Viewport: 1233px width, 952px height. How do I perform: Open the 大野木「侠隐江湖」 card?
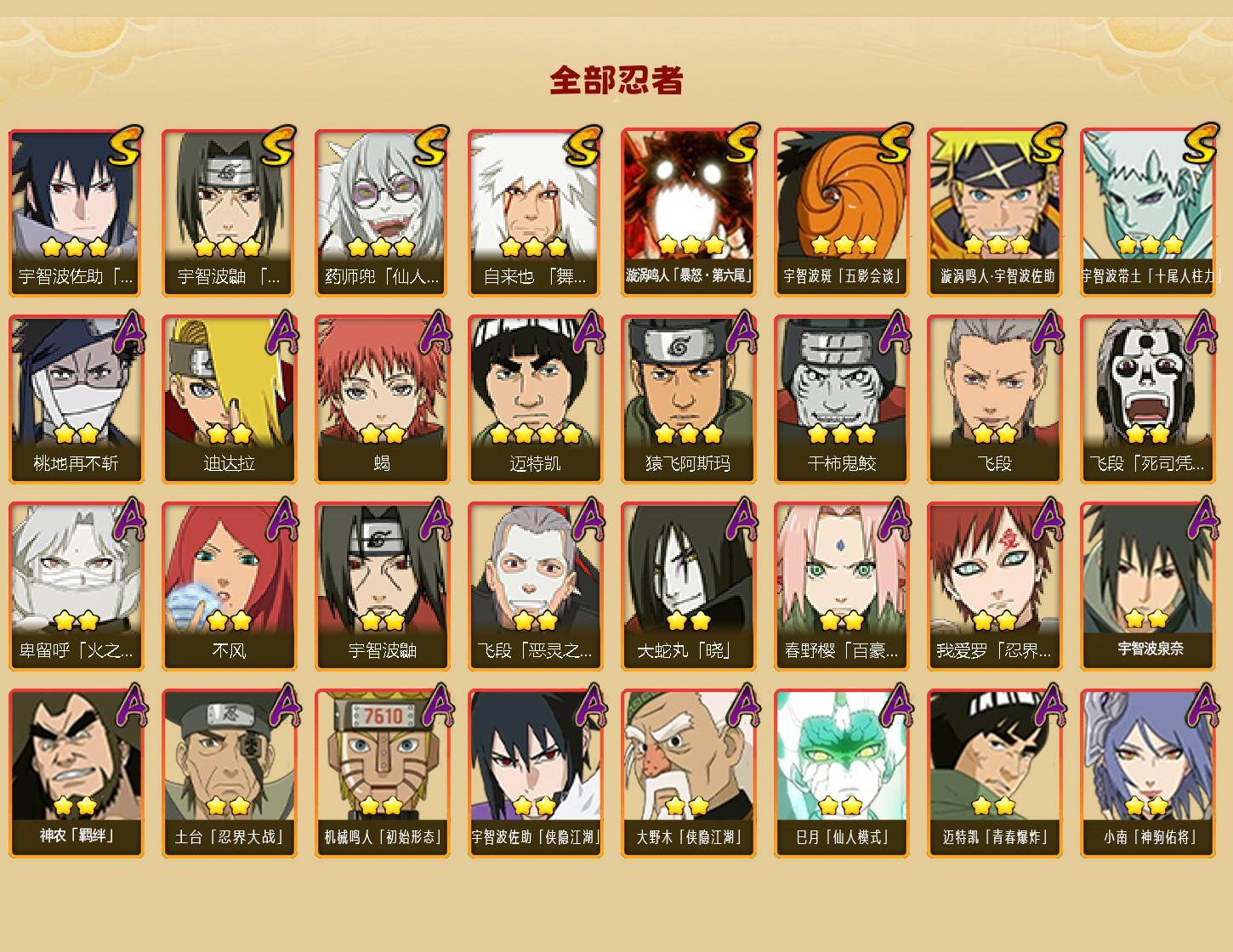tap(689, 773)
